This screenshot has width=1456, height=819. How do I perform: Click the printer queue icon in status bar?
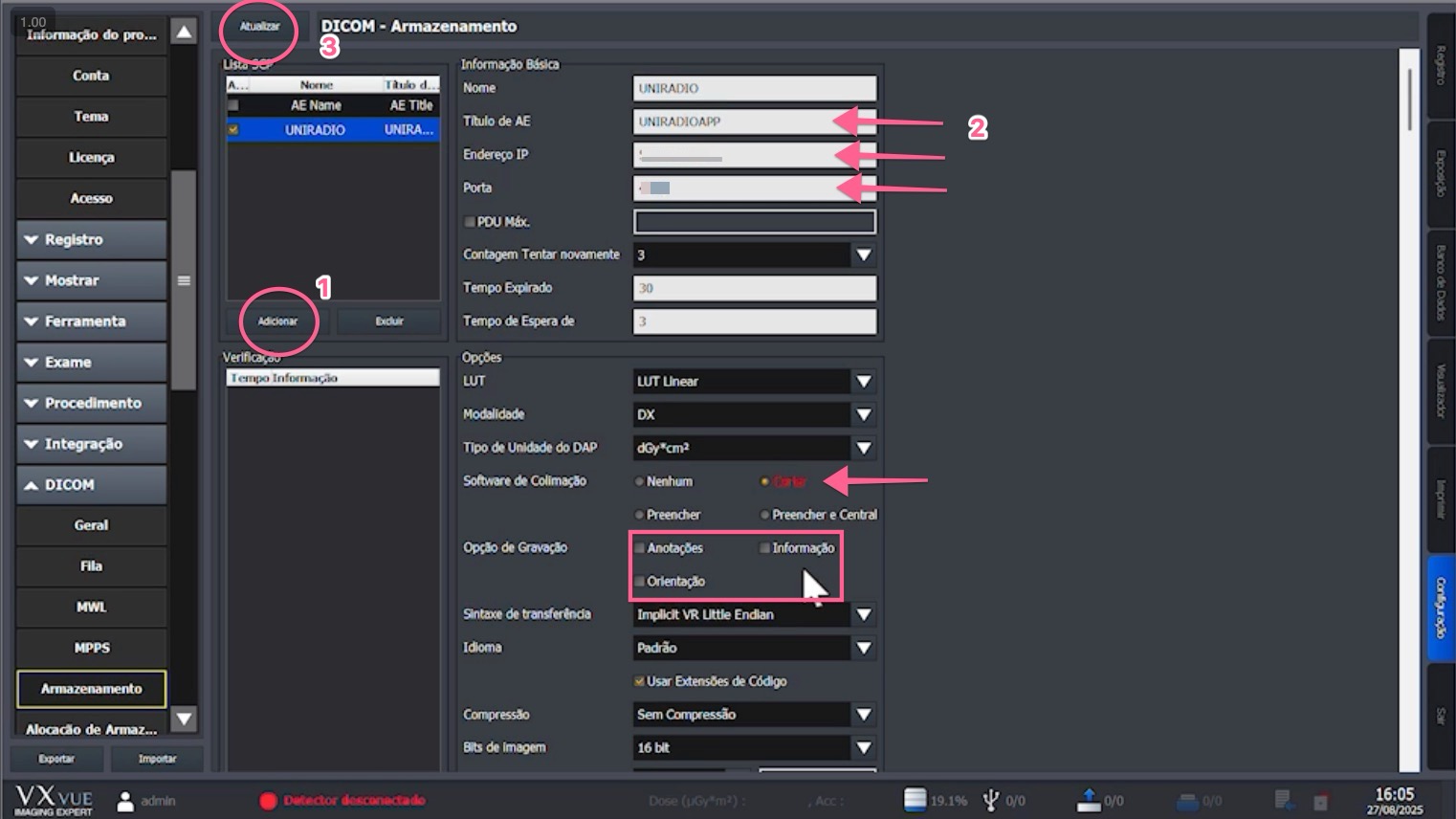1188,799
